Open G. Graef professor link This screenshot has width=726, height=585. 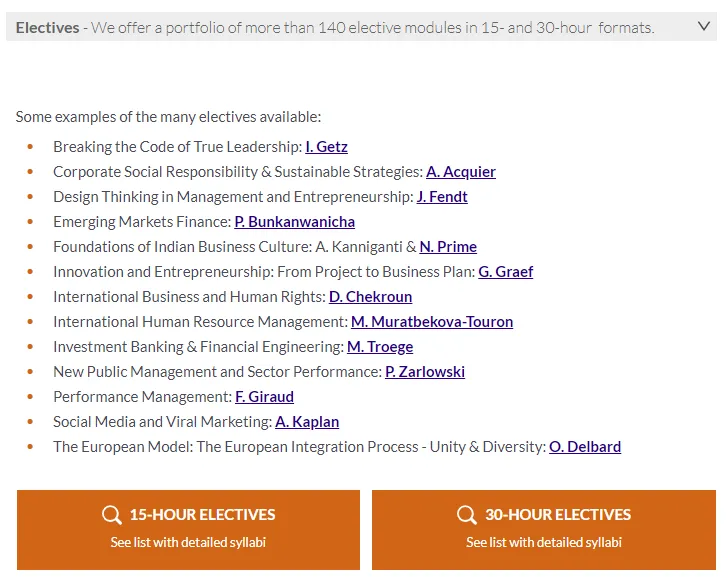[505, 272]
